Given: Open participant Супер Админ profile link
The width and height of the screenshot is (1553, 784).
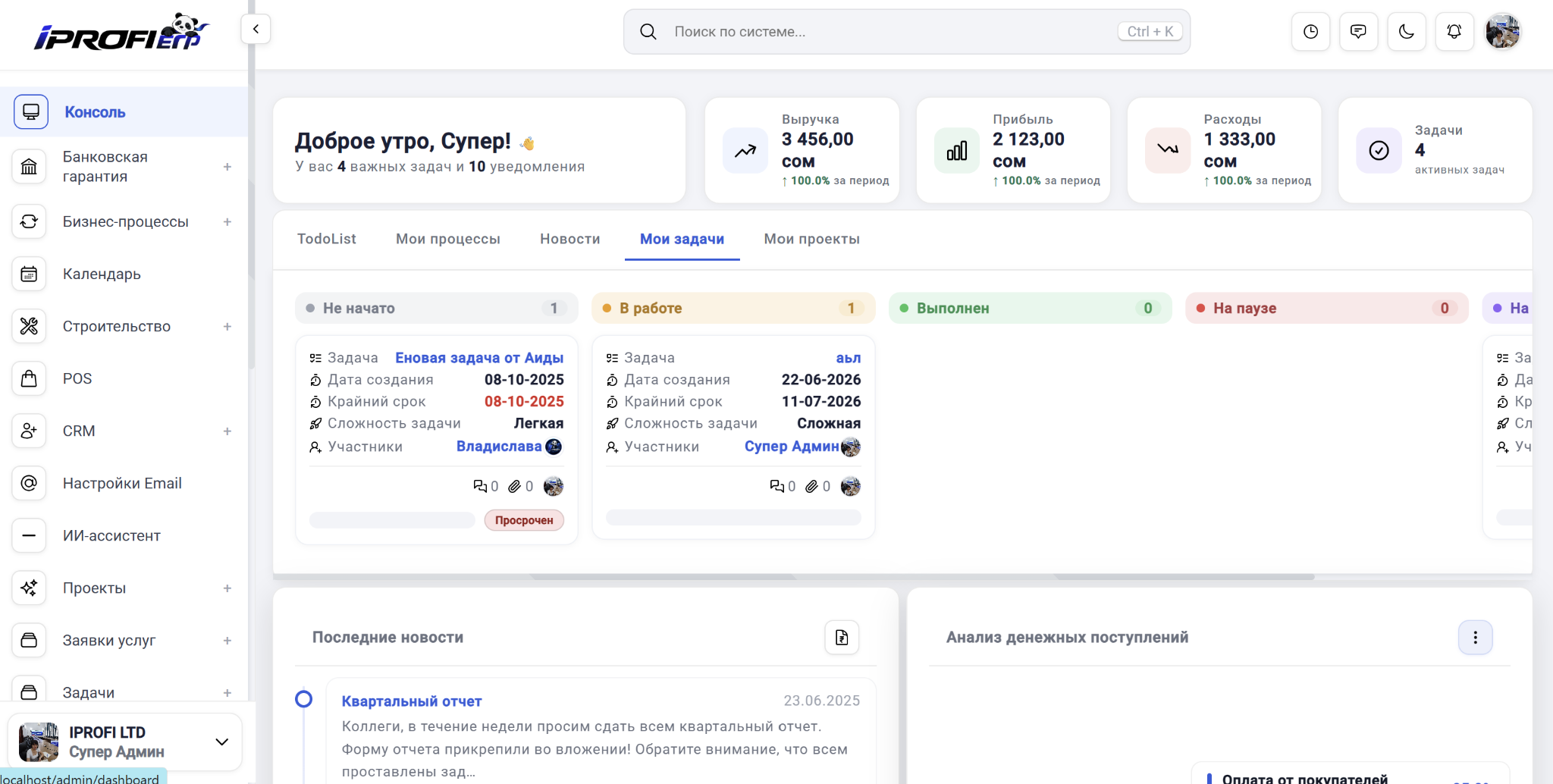Looking at the screenshot, I should 792,447.
